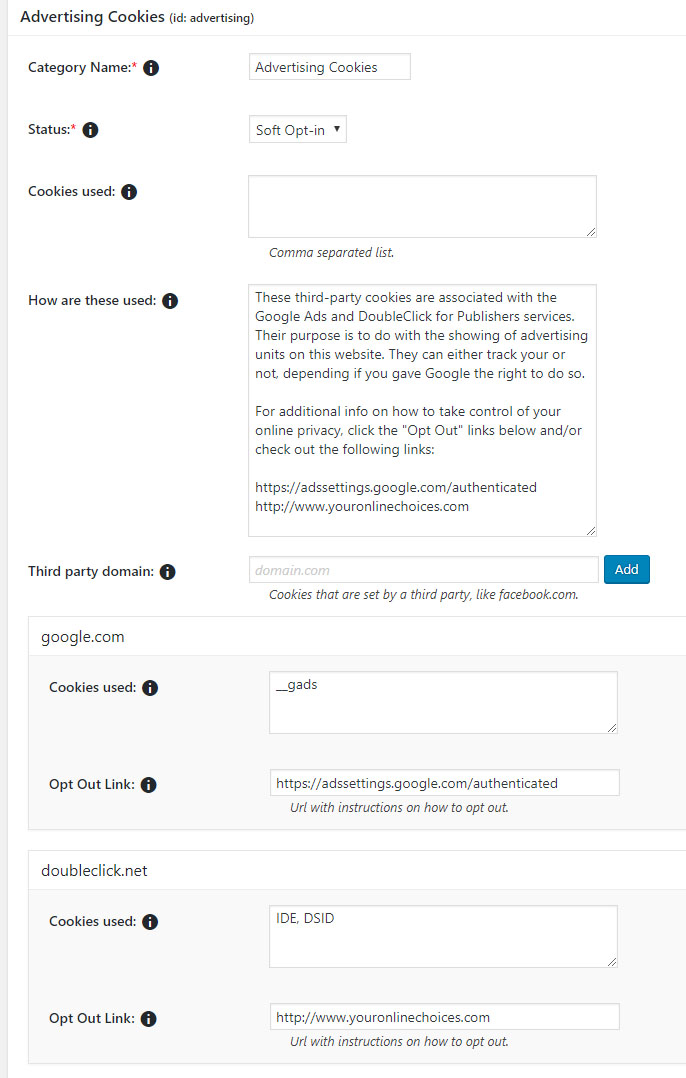
Task: Click the adssettings.google.com Opt Out field
Action: tap(444, 783)
